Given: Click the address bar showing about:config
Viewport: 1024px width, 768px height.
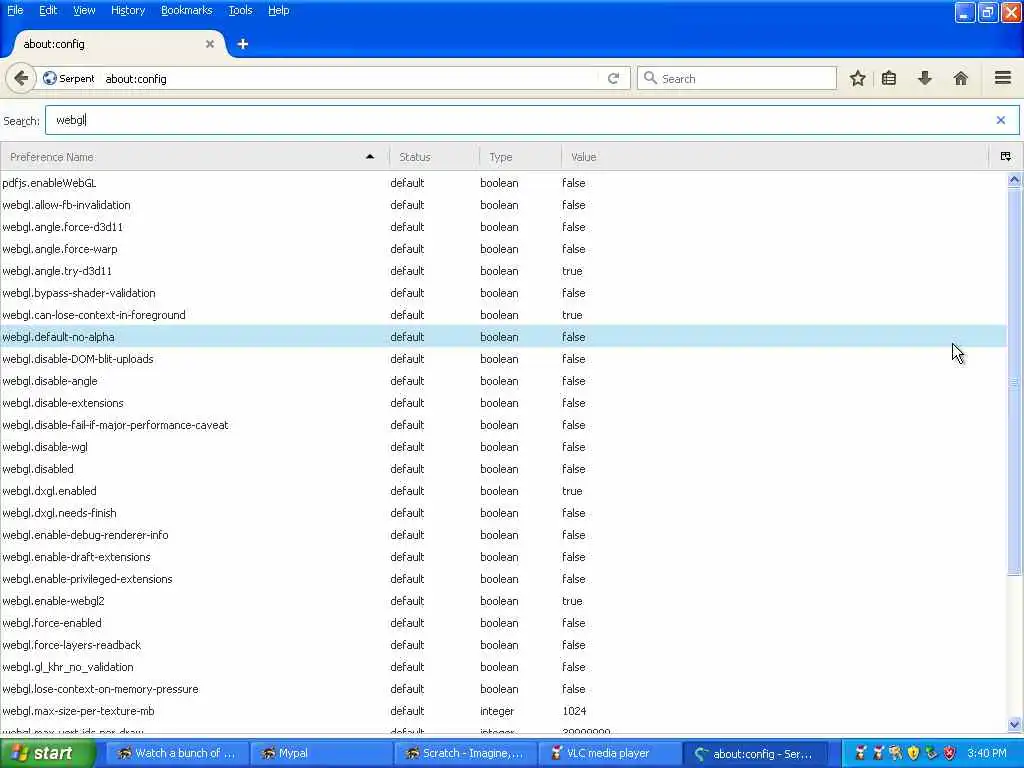Looking at the screenshot, I should (349, 78).
